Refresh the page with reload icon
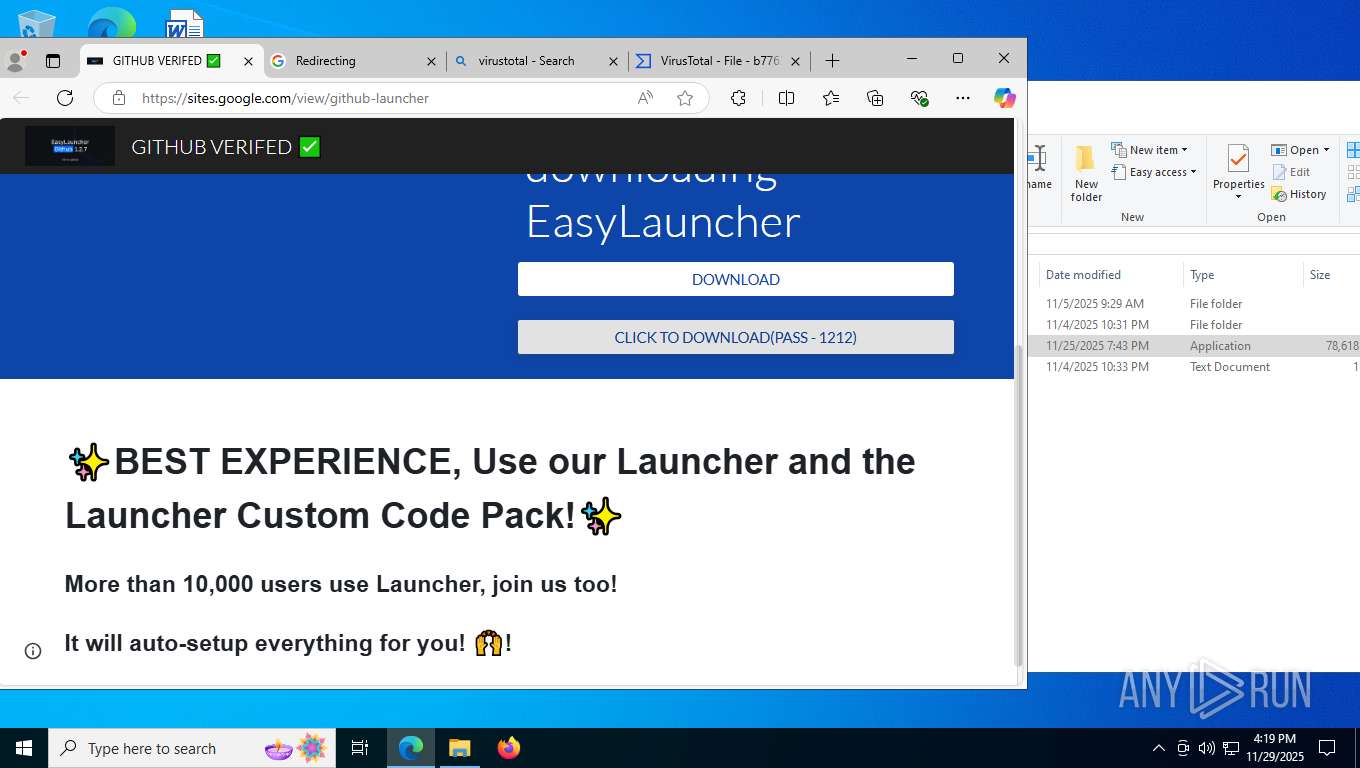1360x768 pixels. [x=65, y=98]
